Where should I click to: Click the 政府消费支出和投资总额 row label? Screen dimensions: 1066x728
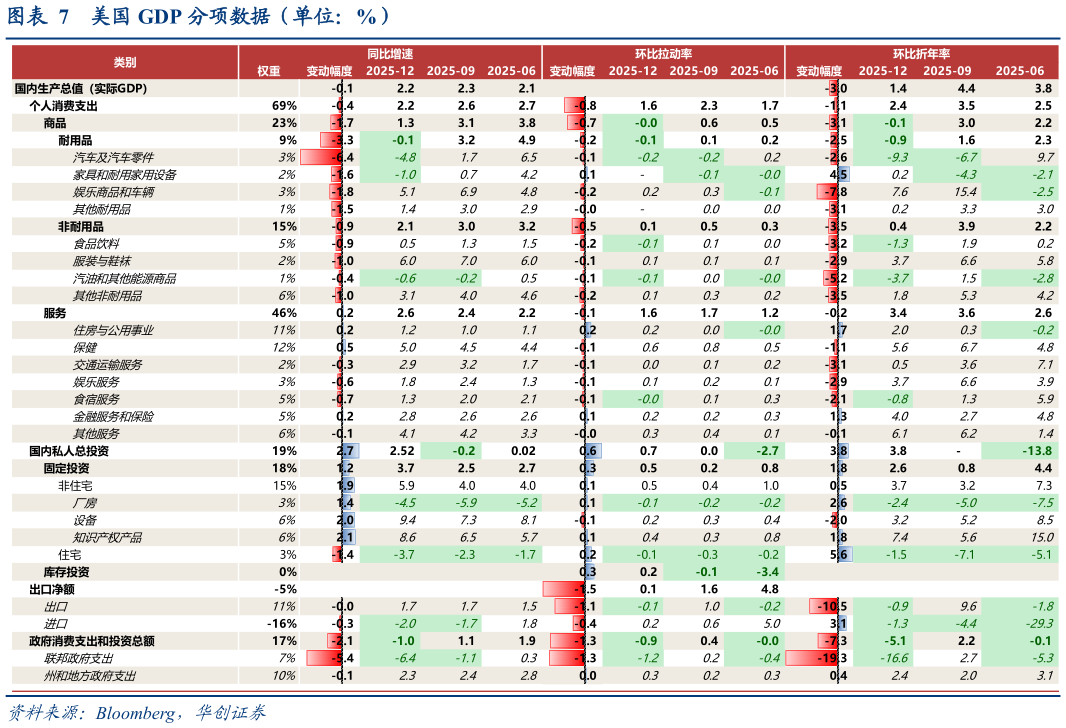(98, 641)
